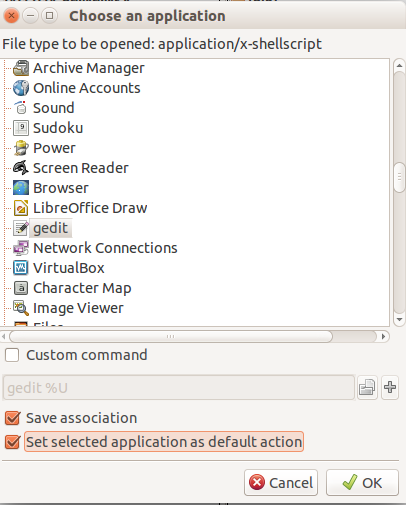Choose Character Map from the list
The image size is (406, 505).
[x=82, y=288]
